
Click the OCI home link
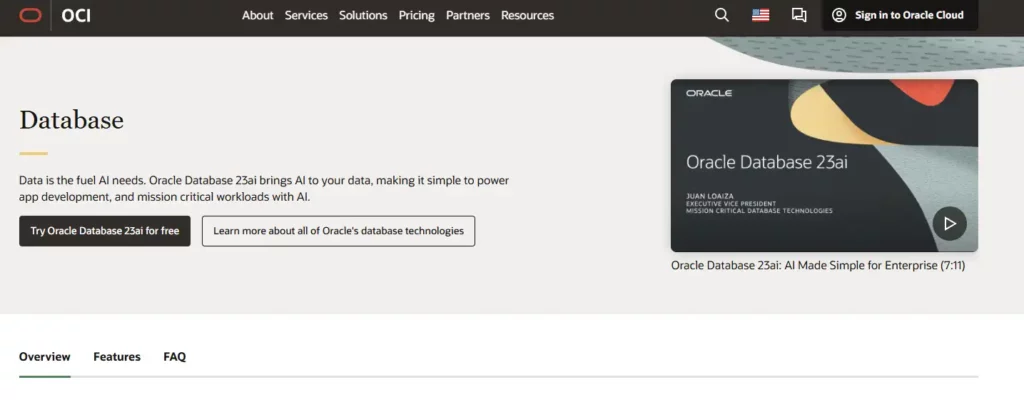(x=76, y=15)
